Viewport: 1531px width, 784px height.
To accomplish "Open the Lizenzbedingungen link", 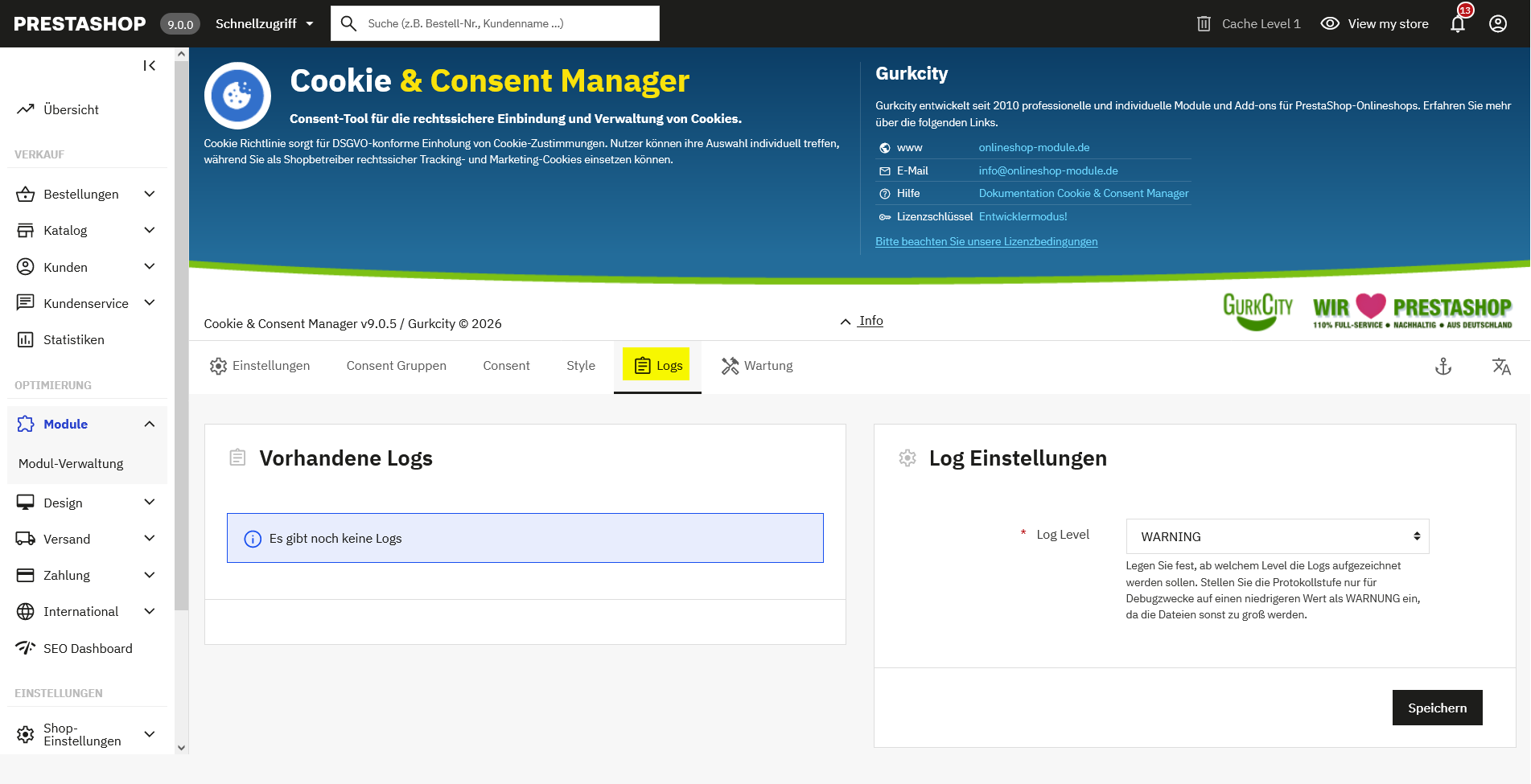I will pos(986,241).
